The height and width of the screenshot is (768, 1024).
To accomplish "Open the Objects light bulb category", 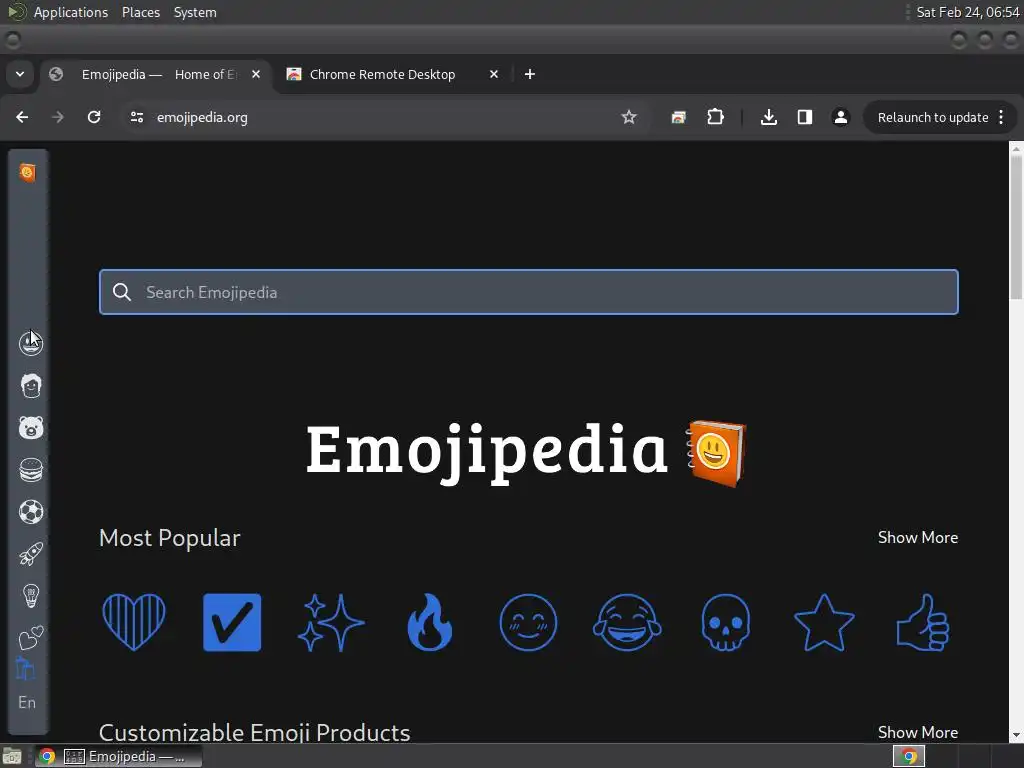I will [31, 596].
